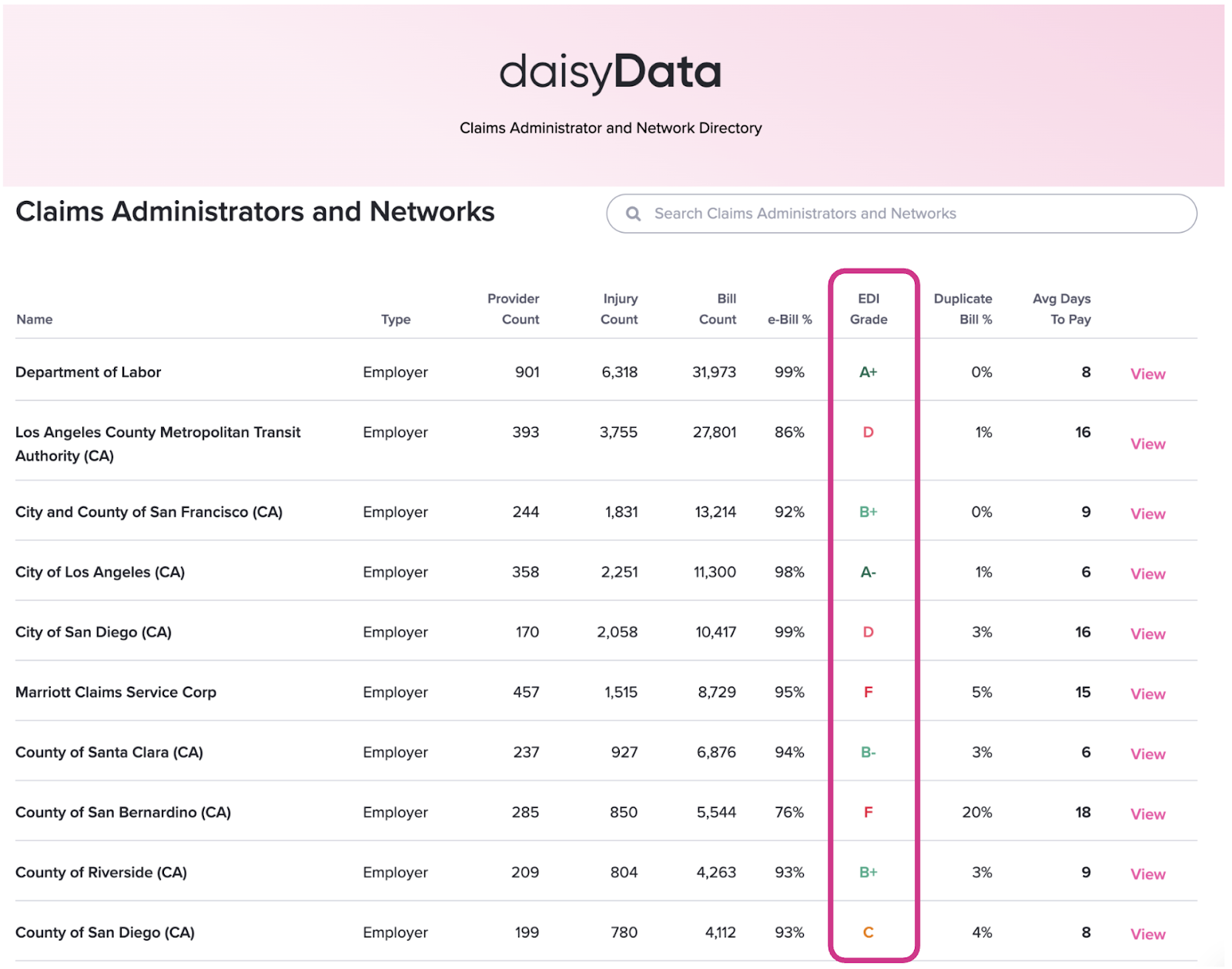The height and width of the screenshot is (969, 1232).
Task: Open View link for City of Los Angeles
Action: (x=1147, y=574)
